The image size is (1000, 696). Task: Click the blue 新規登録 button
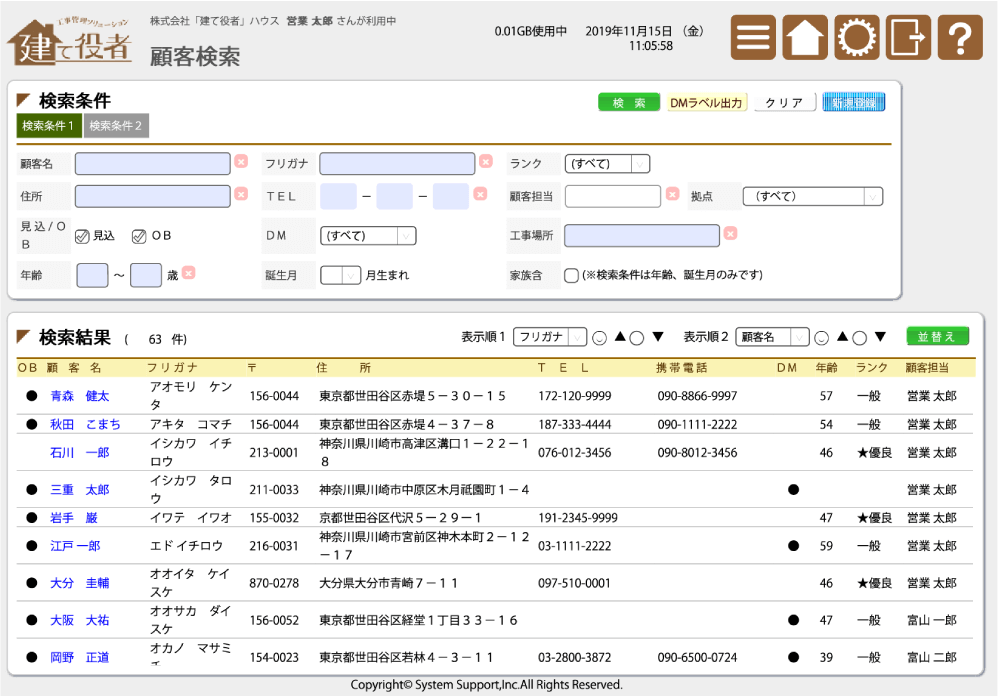[x=854, y=103]
